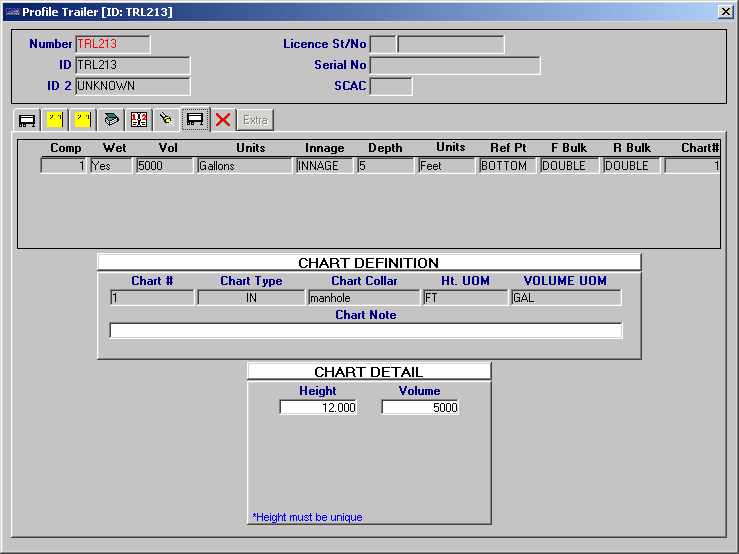
Task: Click Height field showing 12.000
Action: pyautogui.click(x=318, y=407)
